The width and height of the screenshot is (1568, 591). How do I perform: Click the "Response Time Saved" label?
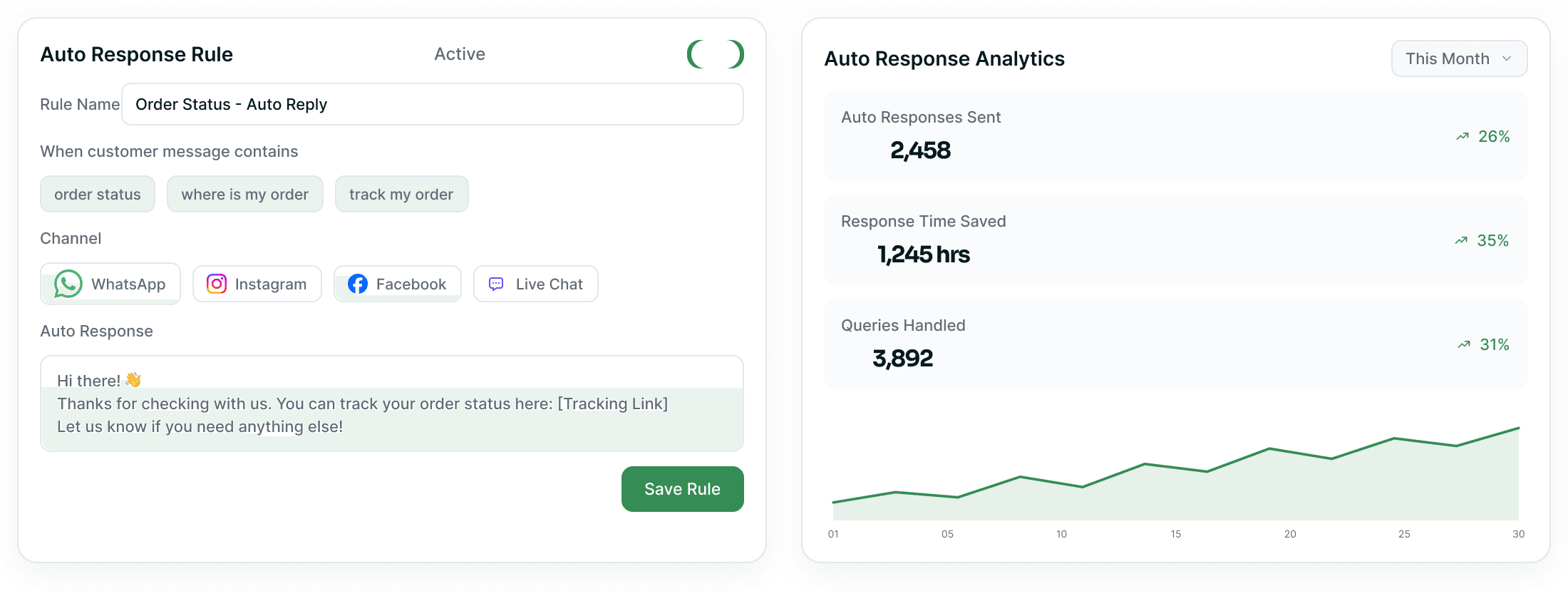(924, 222)
